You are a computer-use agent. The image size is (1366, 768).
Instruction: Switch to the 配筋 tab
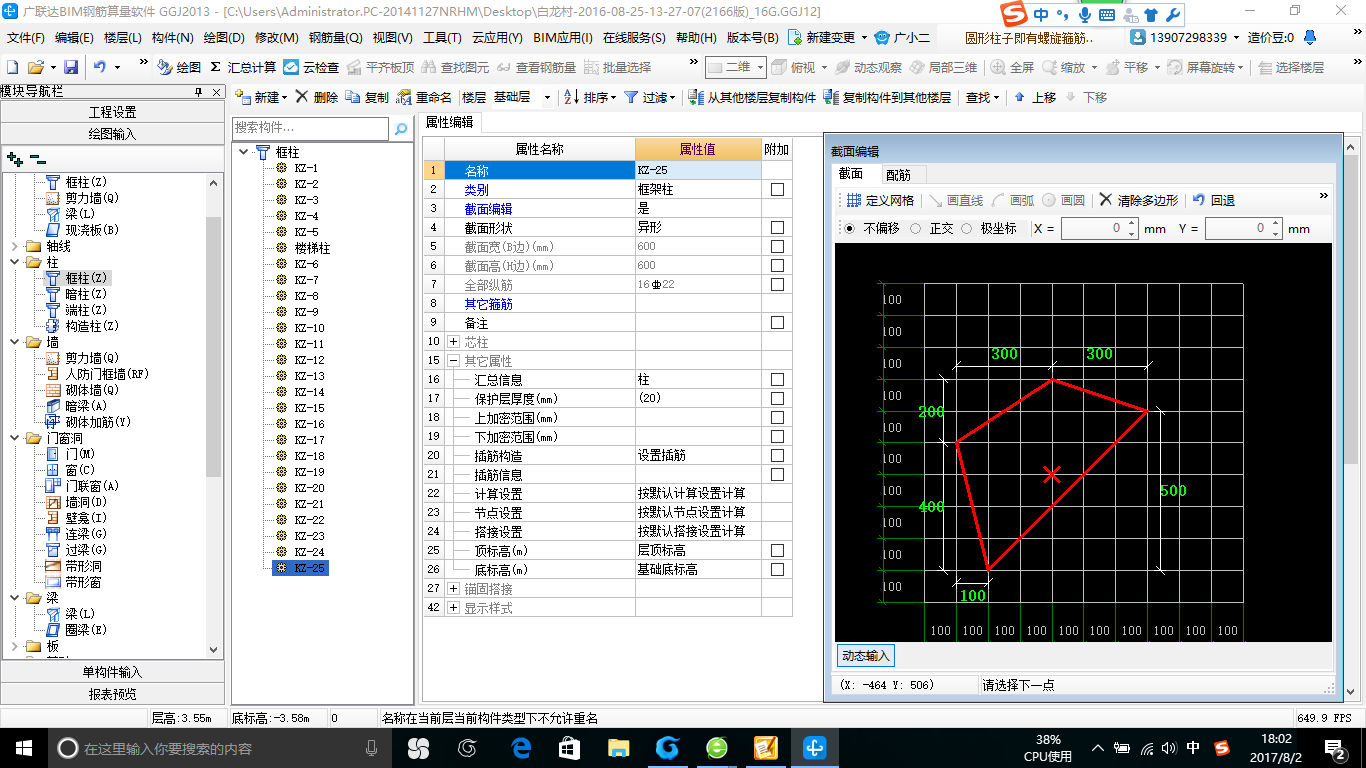[898, 175]
